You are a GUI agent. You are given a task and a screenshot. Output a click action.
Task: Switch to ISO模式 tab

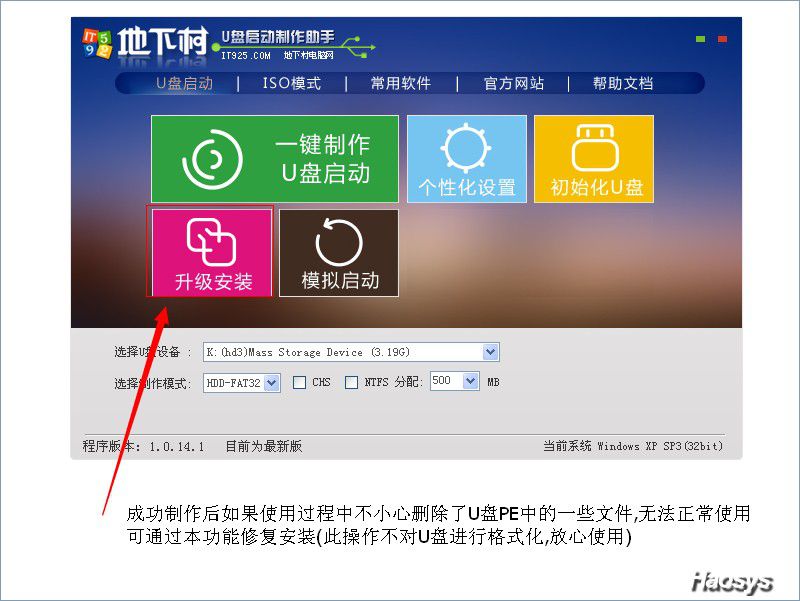pos(292,83)
